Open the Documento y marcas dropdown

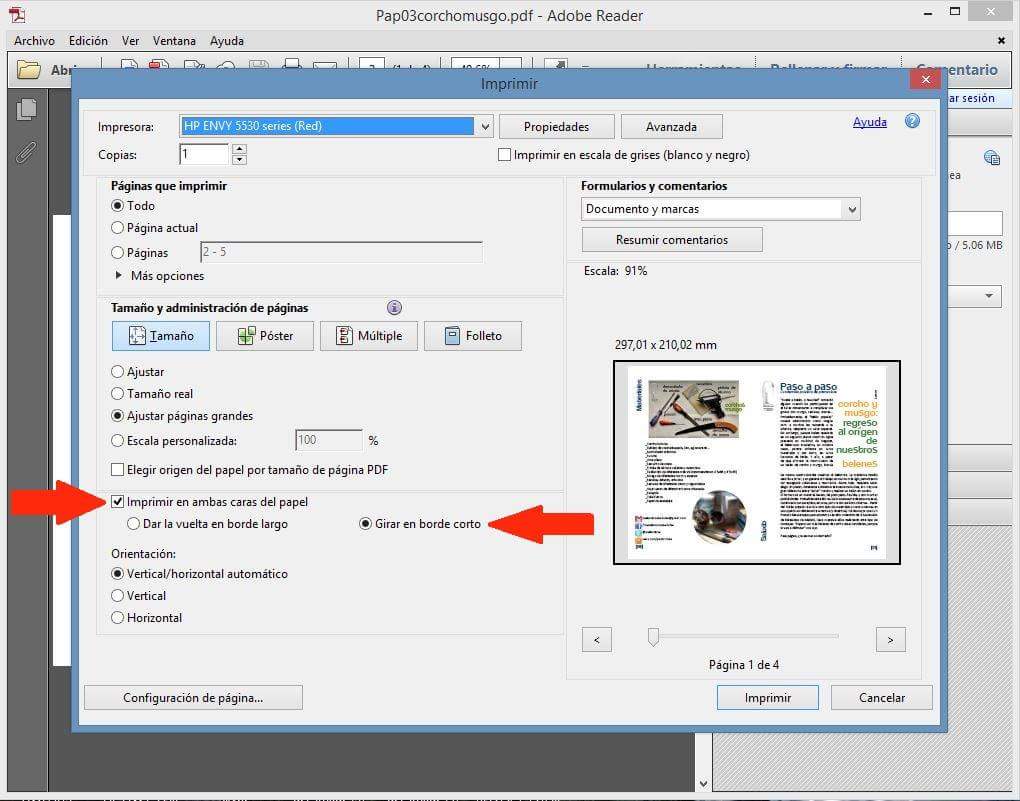(851, 209)
